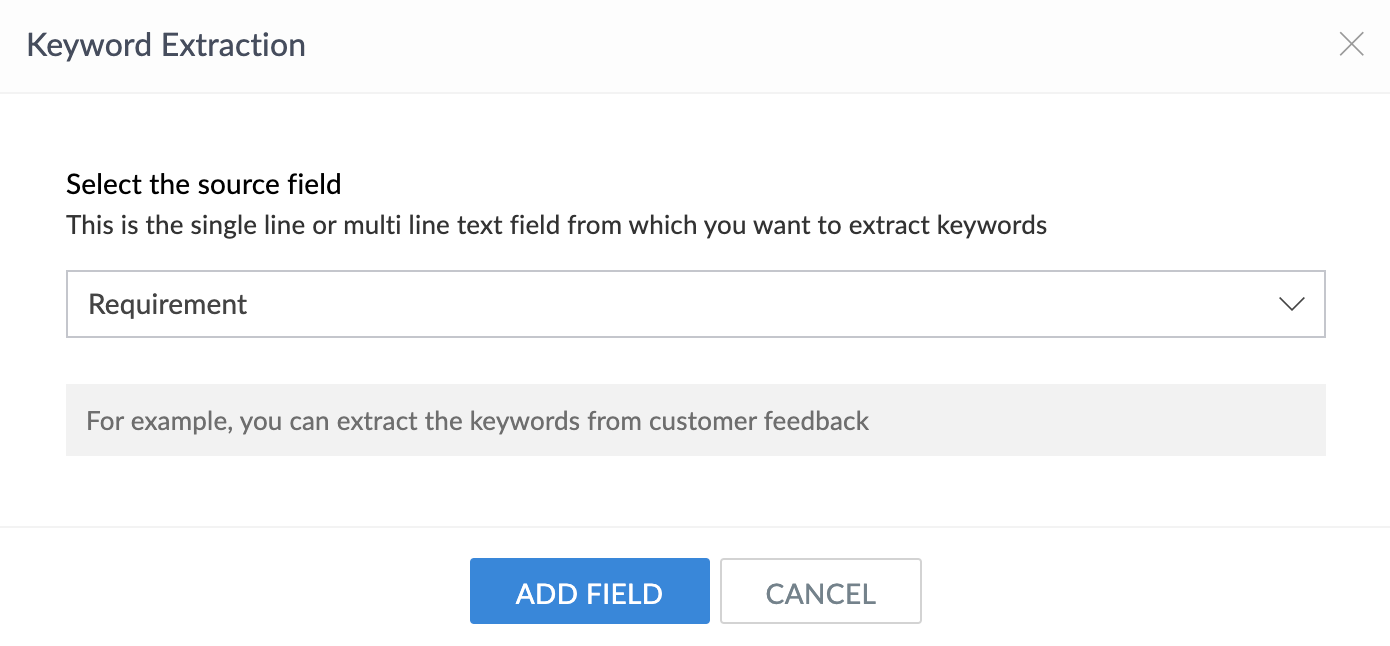The height and width of the screenshot is (646, 1390).
Task: Click the Keyword Extraction dialog title
Action: tap(166, 45)
